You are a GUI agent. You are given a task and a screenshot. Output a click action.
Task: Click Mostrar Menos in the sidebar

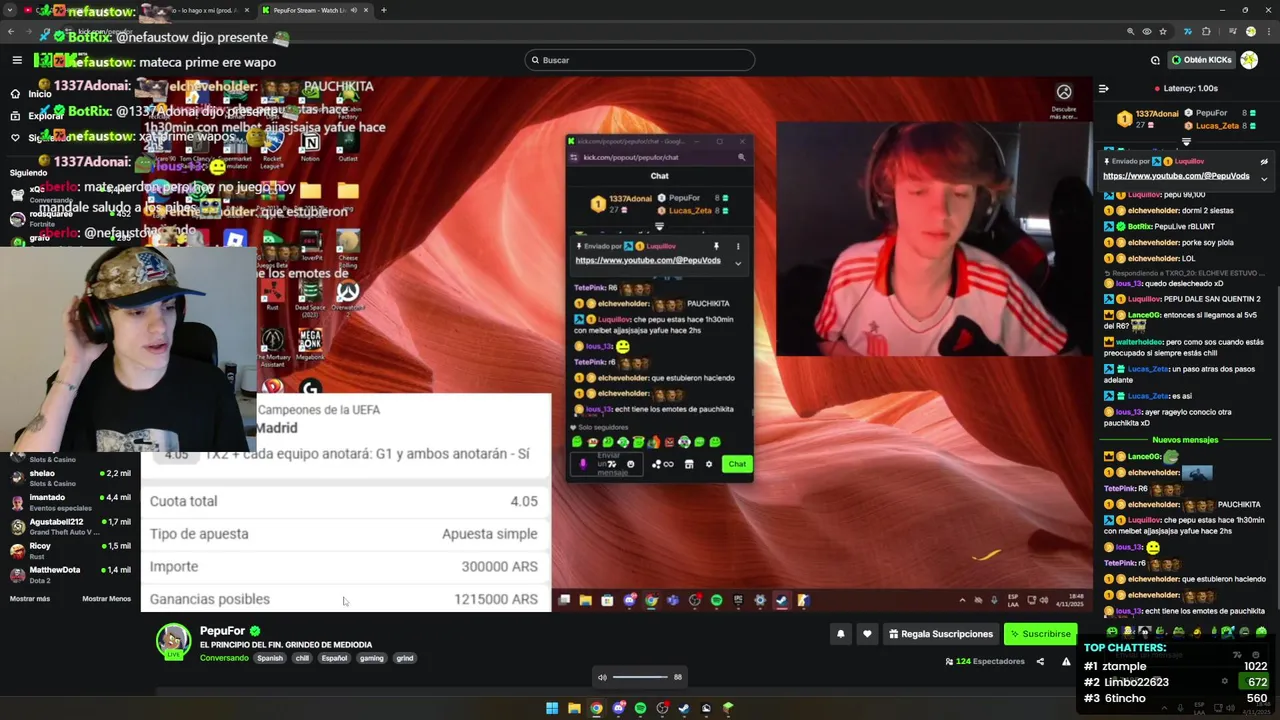coord(106,599)
